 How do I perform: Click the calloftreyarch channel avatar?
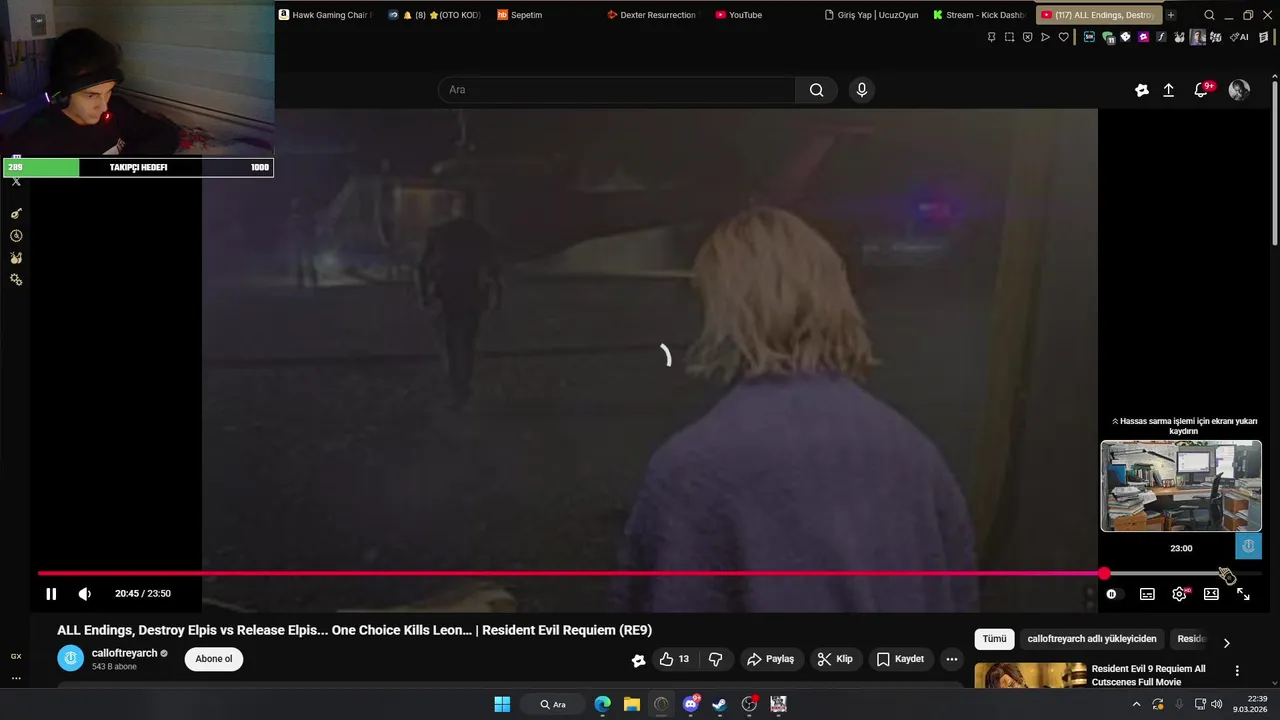tap(70, 658)
